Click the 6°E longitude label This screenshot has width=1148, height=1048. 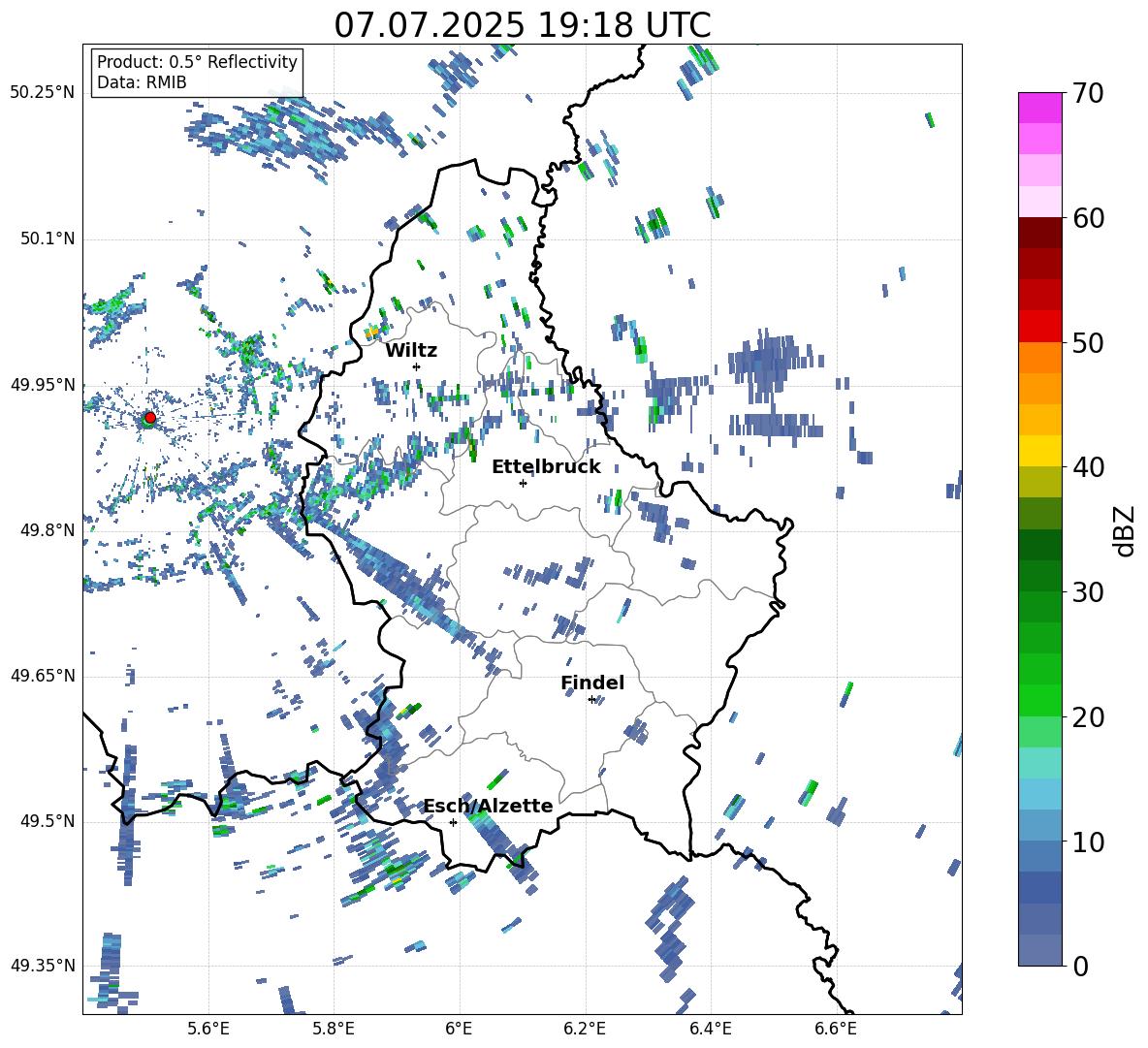click(459, 1029)
